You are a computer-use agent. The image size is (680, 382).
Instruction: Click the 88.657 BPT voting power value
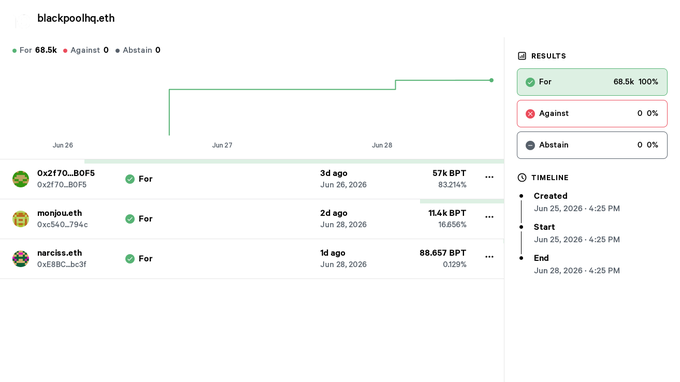click(x=443, y=253)
